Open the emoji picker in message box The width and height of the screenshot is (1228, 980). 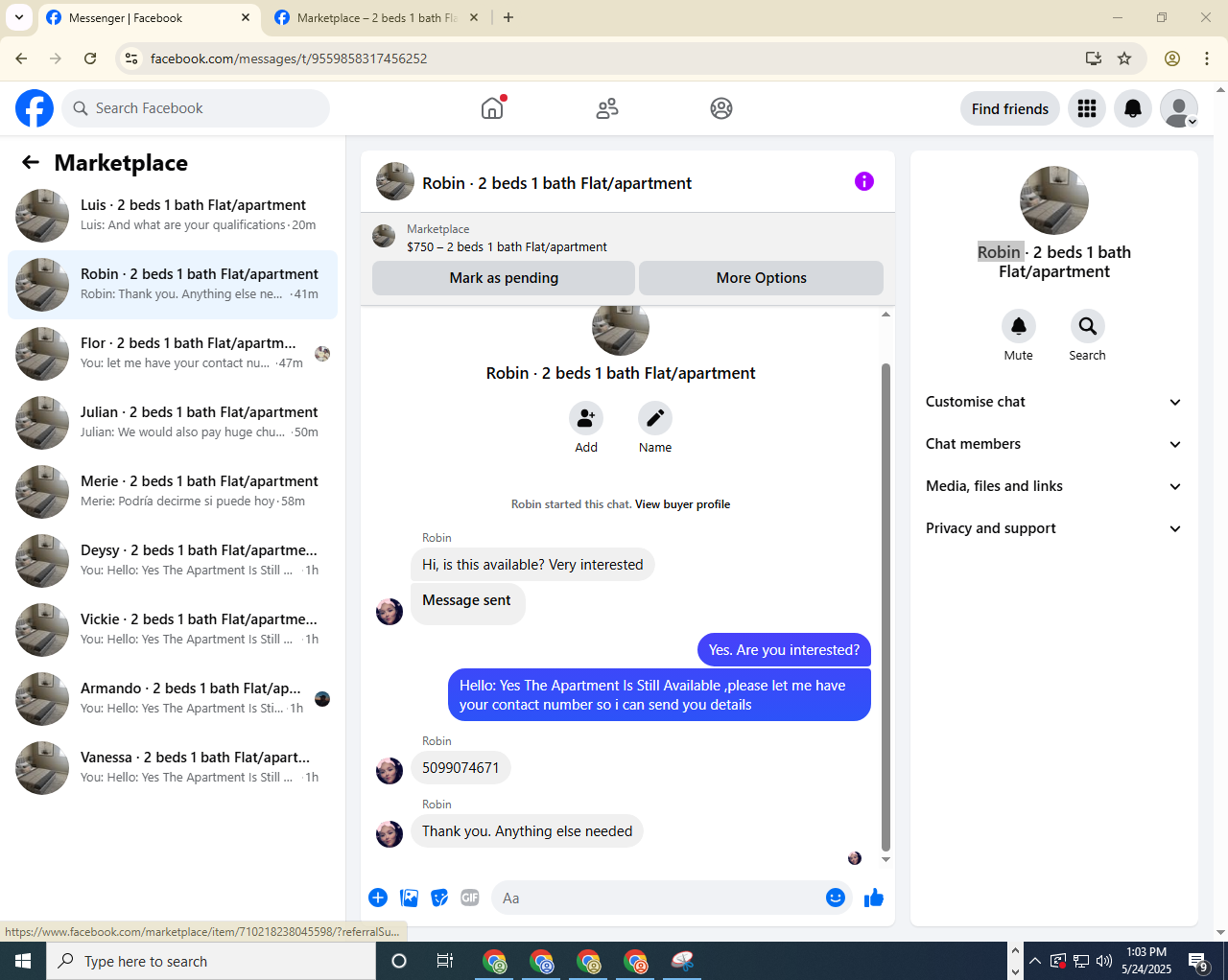[836, 898]
